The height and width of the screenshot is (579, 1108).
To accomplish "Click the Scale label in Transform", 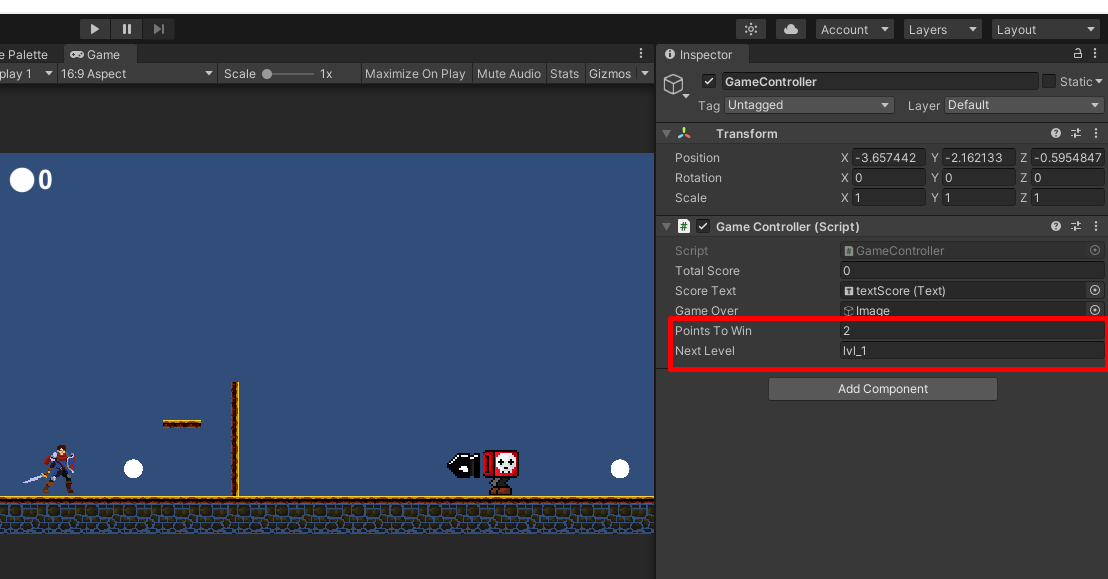I will 690,198.
